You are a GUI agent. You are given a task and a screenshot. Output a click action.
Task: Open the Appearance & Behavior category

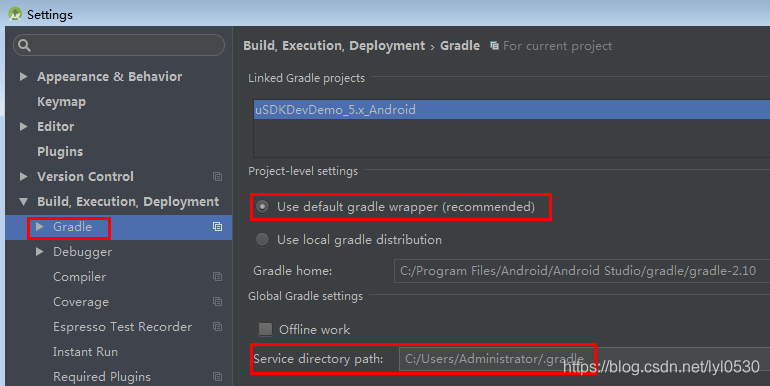coord(110,77)
